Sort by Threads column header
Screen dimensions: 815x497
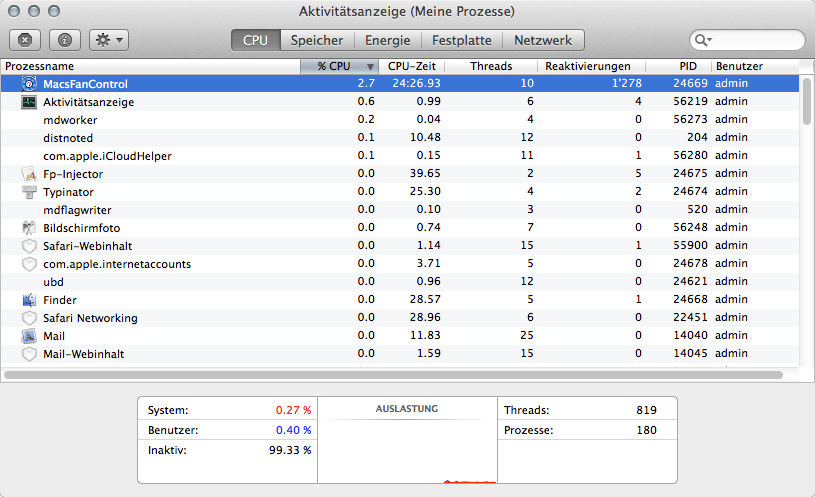pos(491,66)
